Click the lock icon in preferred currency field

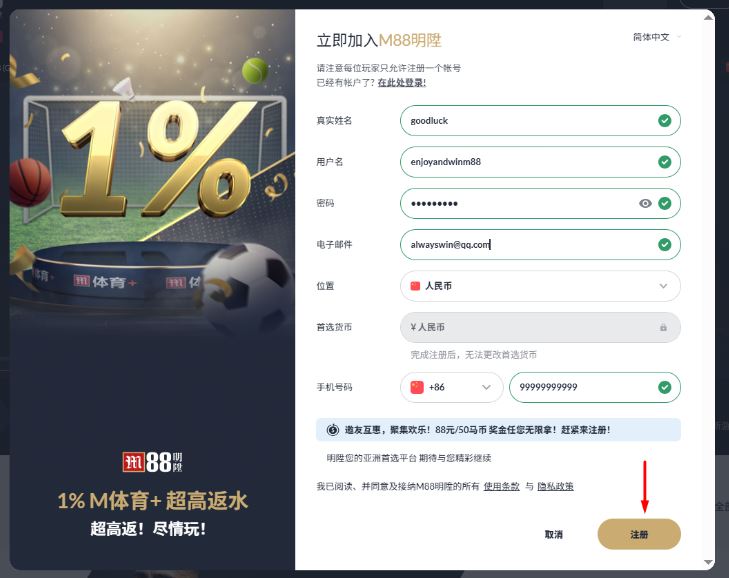coord(663,327)
